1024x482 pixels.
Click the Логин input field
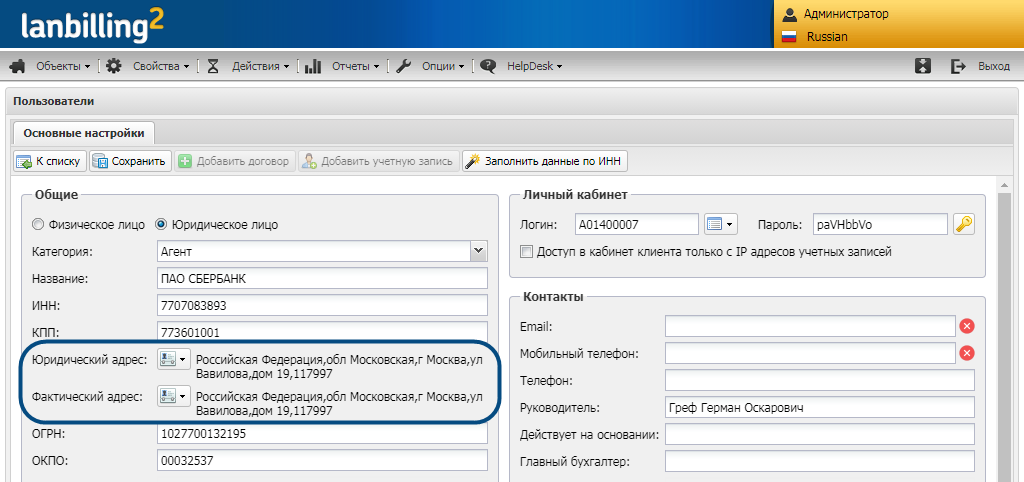click(x=637, y=224)
